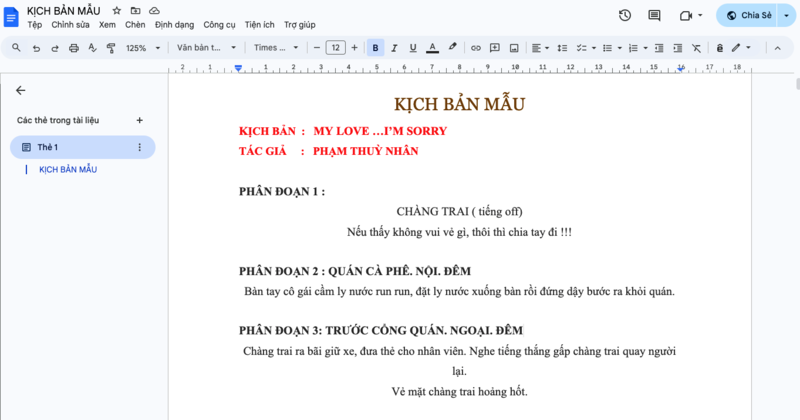Screen dimensions: 800x420
Task: Check cloud save status icon
Action: coord(154,10)
